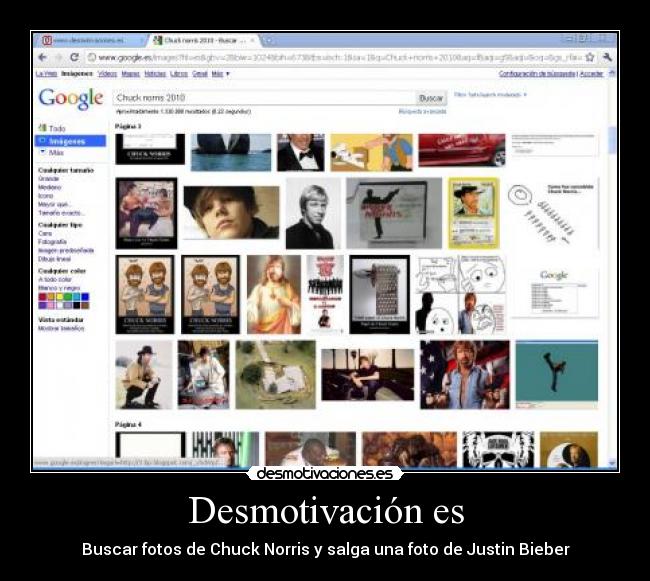Viewport: 650px width, 581px height.
Task: Open the religious painting thumbnail
Action: click(x=274, y=294)
